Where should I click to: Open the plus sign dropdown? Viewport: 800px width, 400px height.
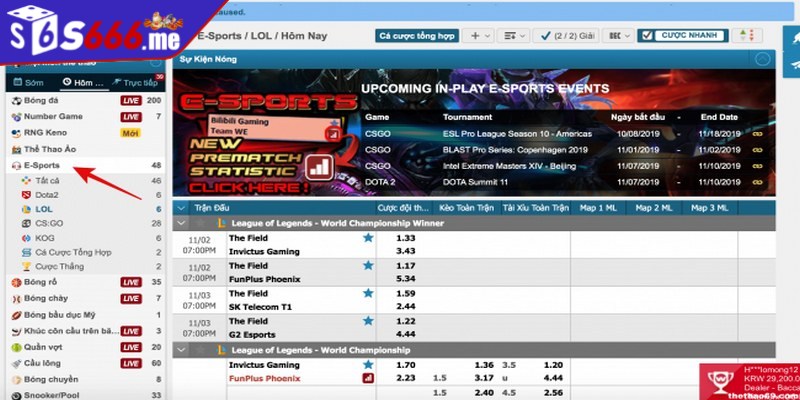point(479,36)
